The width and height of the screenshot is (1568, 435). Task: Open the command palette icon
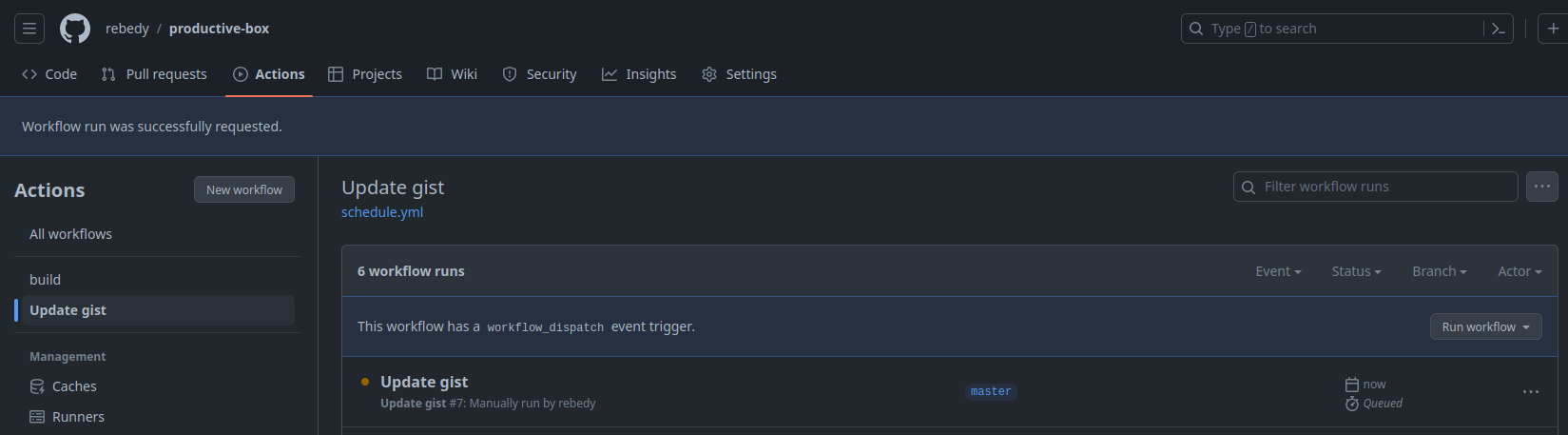click(x=1498, y=29)
